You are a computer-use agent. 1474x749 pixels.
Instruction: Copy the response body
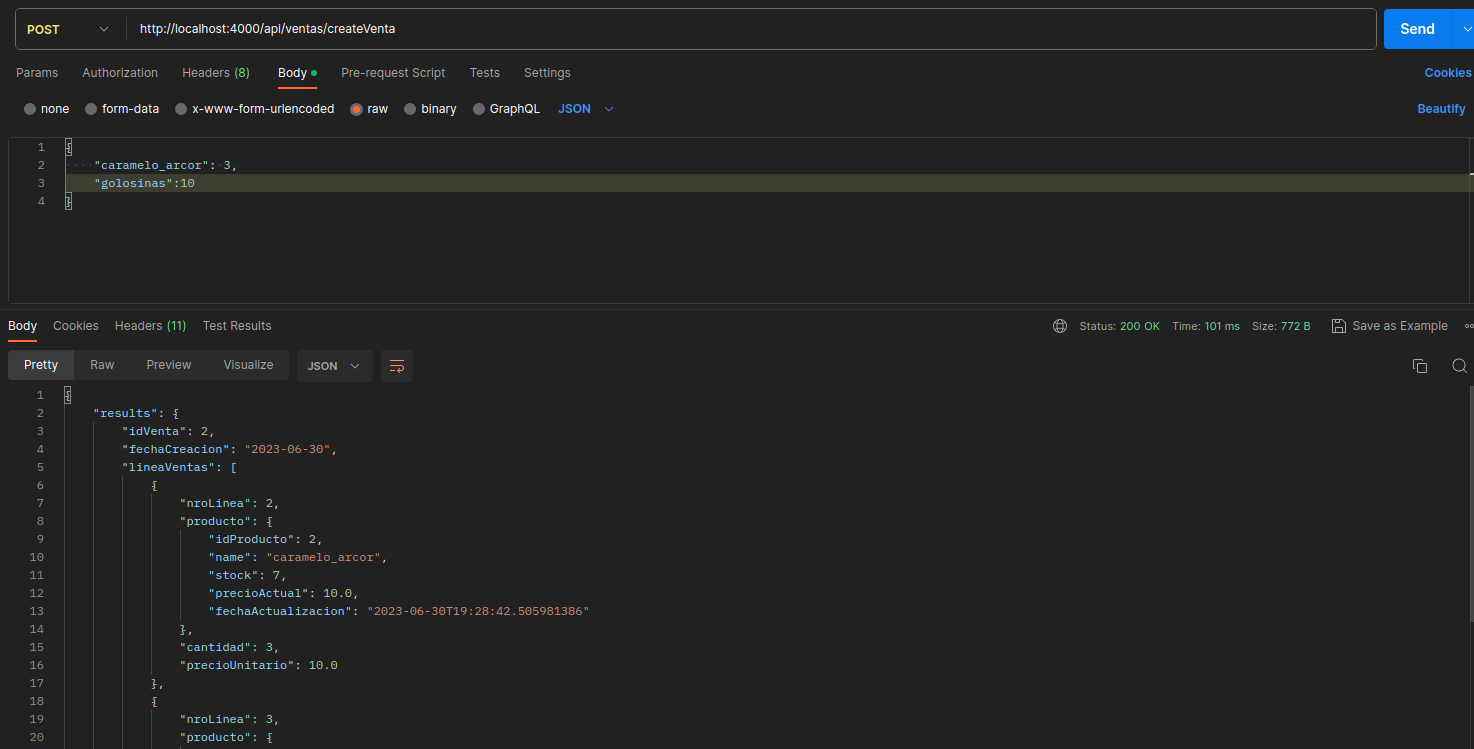pyautogui.click(x=1420, y=366)
